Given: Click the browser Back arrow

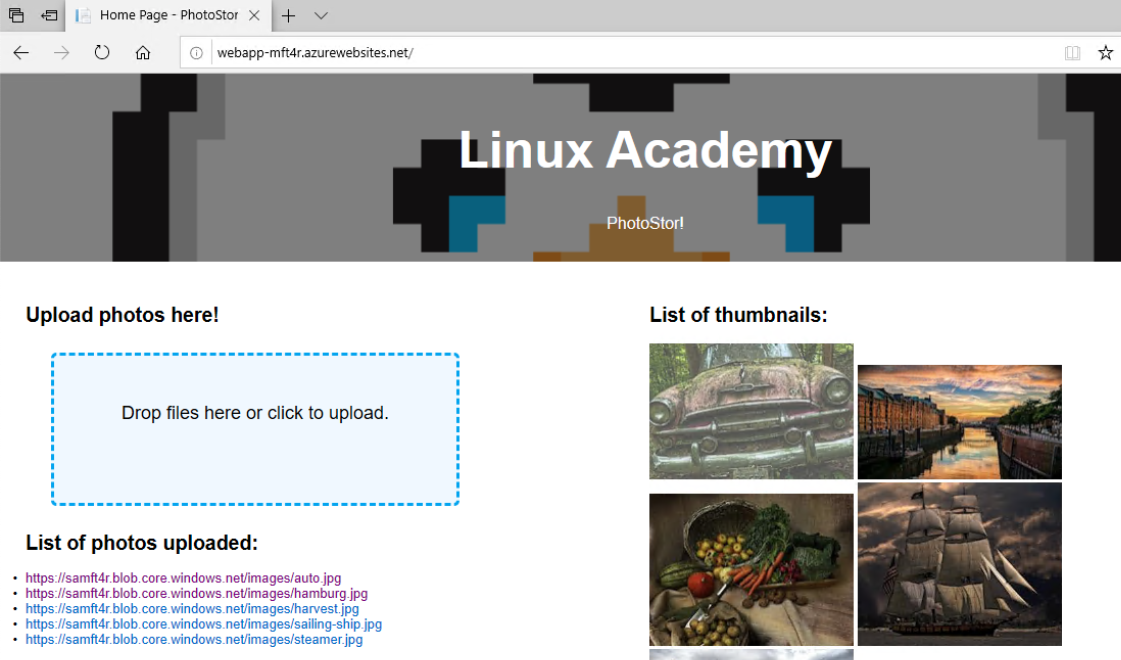Looking at the screenshot, I should pos(21,52).
